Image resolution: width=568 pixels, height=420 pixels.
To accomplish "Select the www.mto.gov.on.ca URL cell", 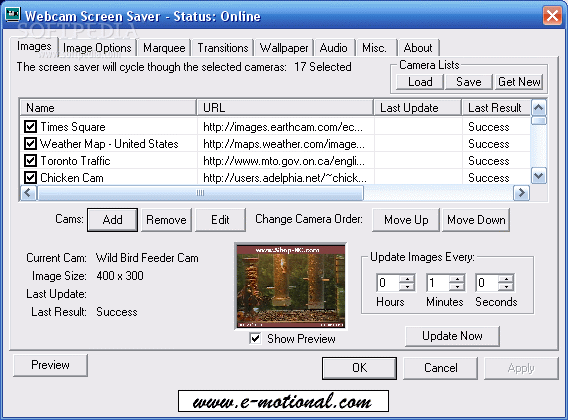I will pos(284,161).
